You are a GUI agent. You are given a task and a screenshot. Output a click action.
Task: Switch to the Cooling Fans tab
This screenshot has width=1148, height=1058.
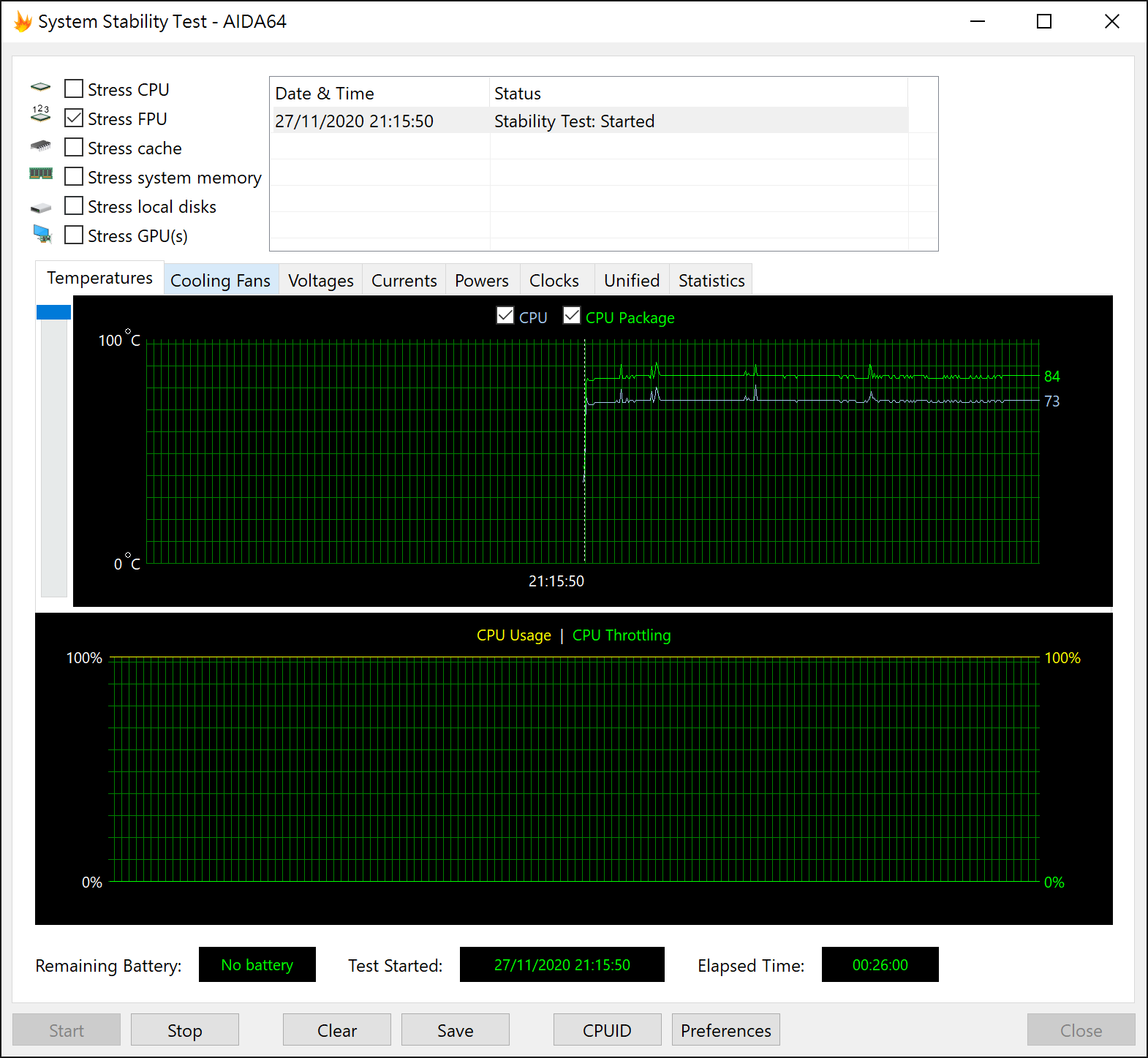[x=221, y=280]
